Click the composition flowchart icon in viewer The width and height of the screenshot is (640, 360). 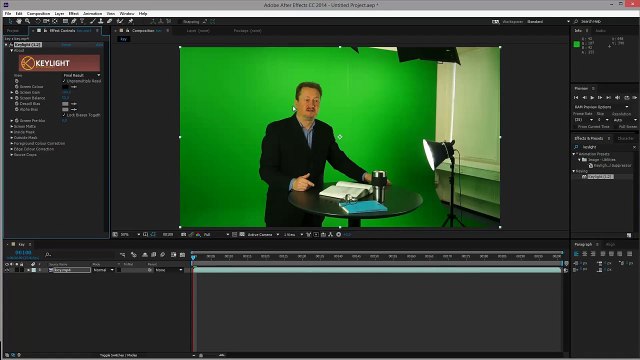331,235
